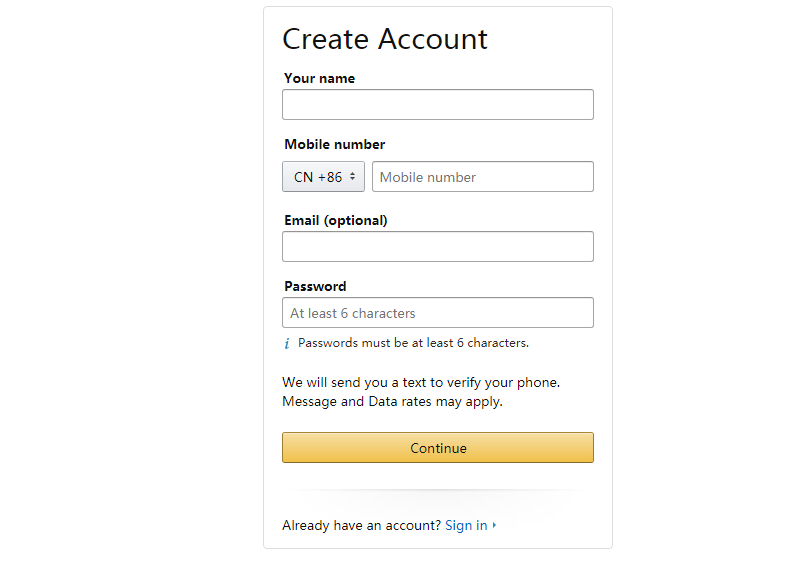The height and width of the screenshot is (571, 805).
Task: Follow the Sign in link
Action: [466, 526]
